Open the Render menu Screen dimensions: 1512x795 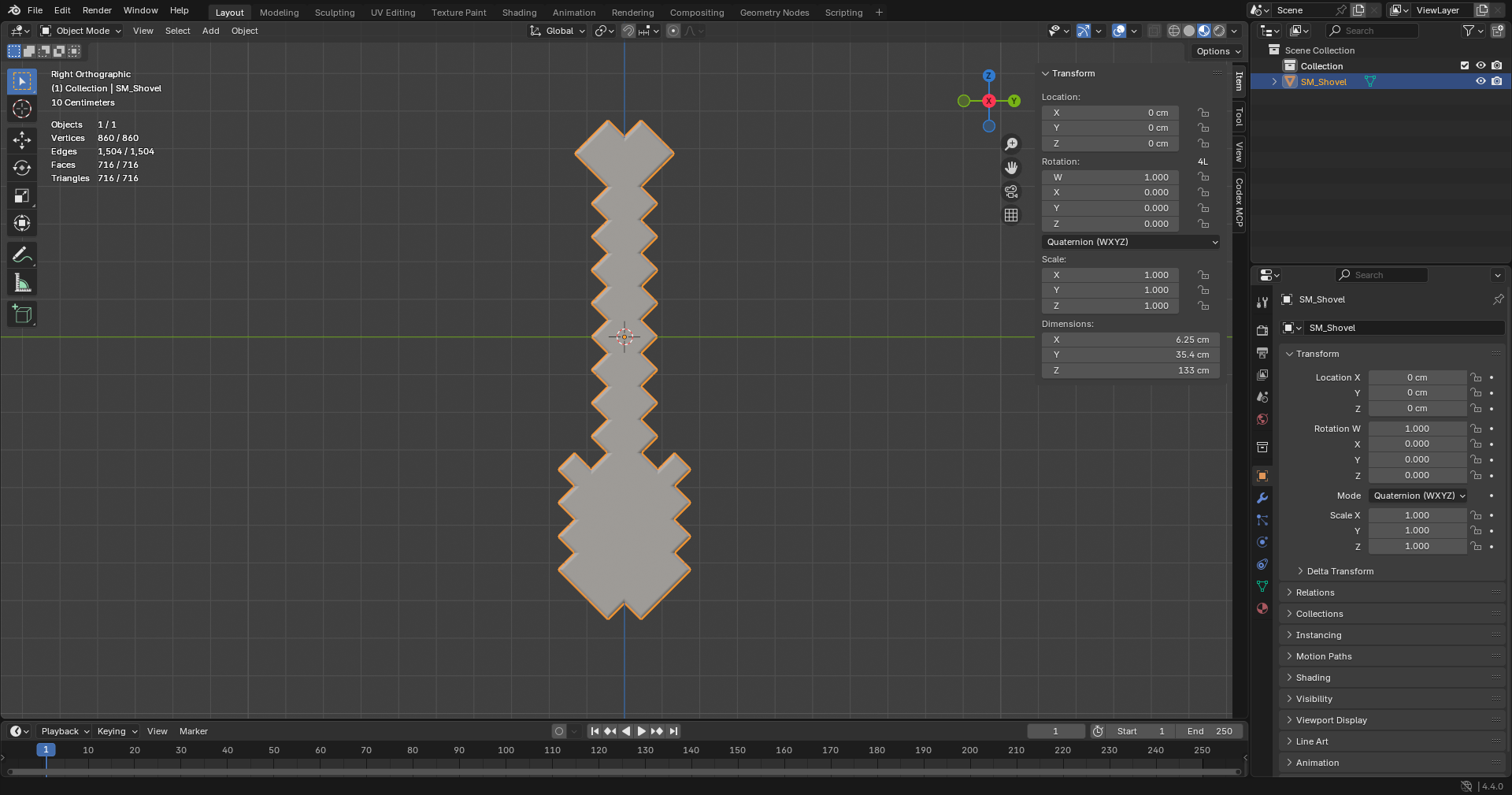(x=97, y=10)
